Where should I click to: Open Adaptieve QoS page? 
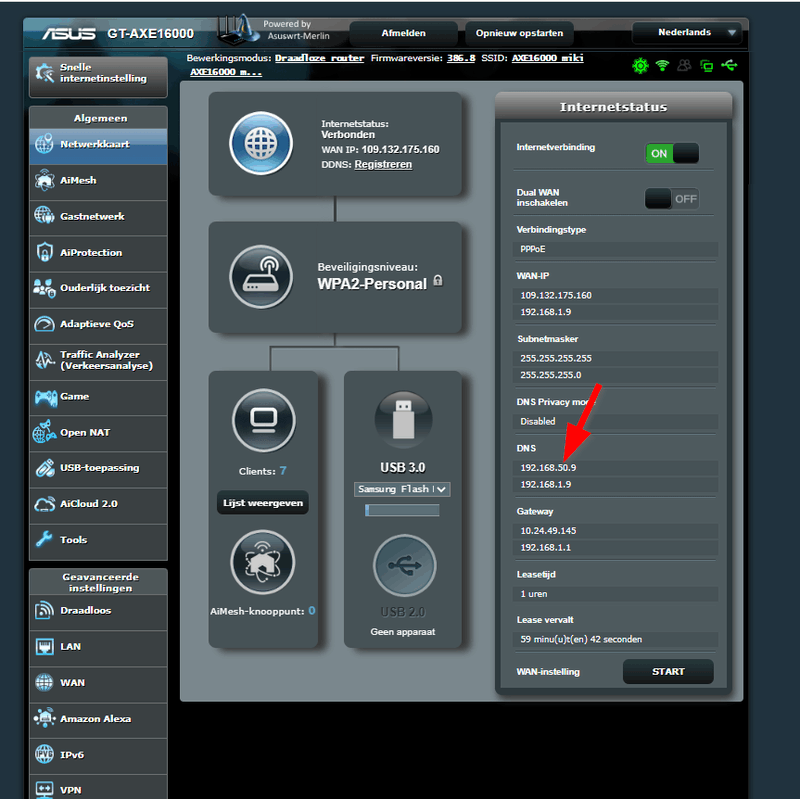pyautogui.click(x=98, y=324)
